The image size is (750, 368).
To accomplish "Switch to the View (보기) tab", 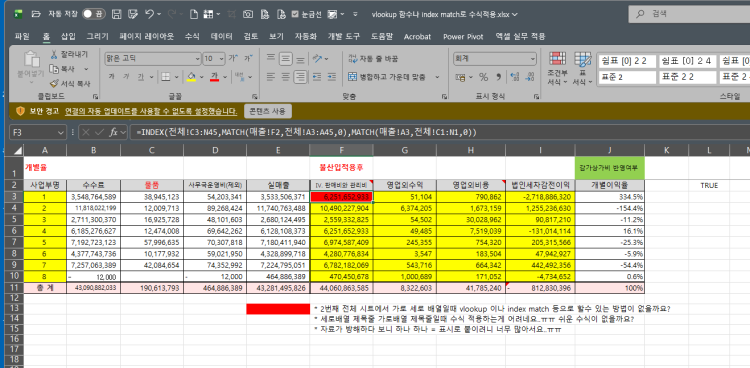I will (276, 36).
